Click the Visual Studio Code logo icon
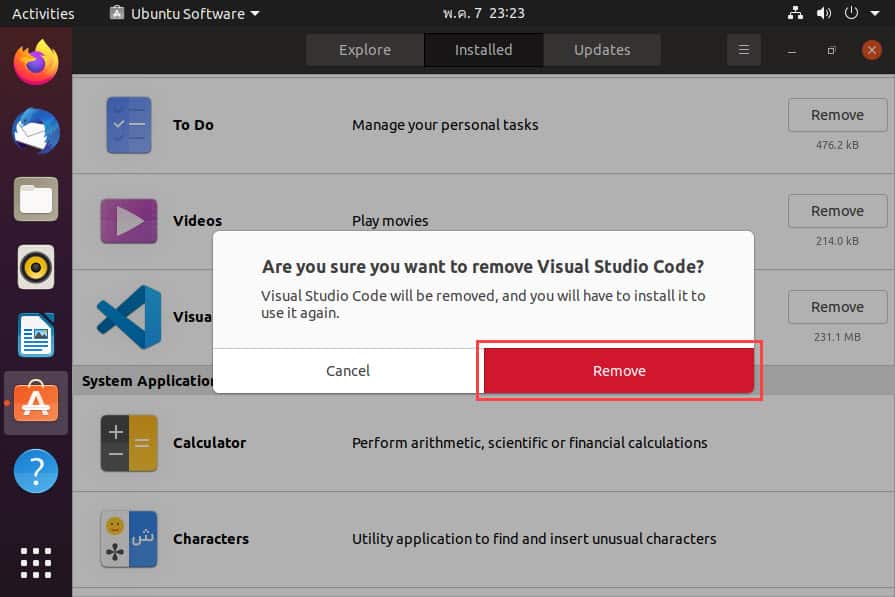895x597 pixels. coord(129,316)
